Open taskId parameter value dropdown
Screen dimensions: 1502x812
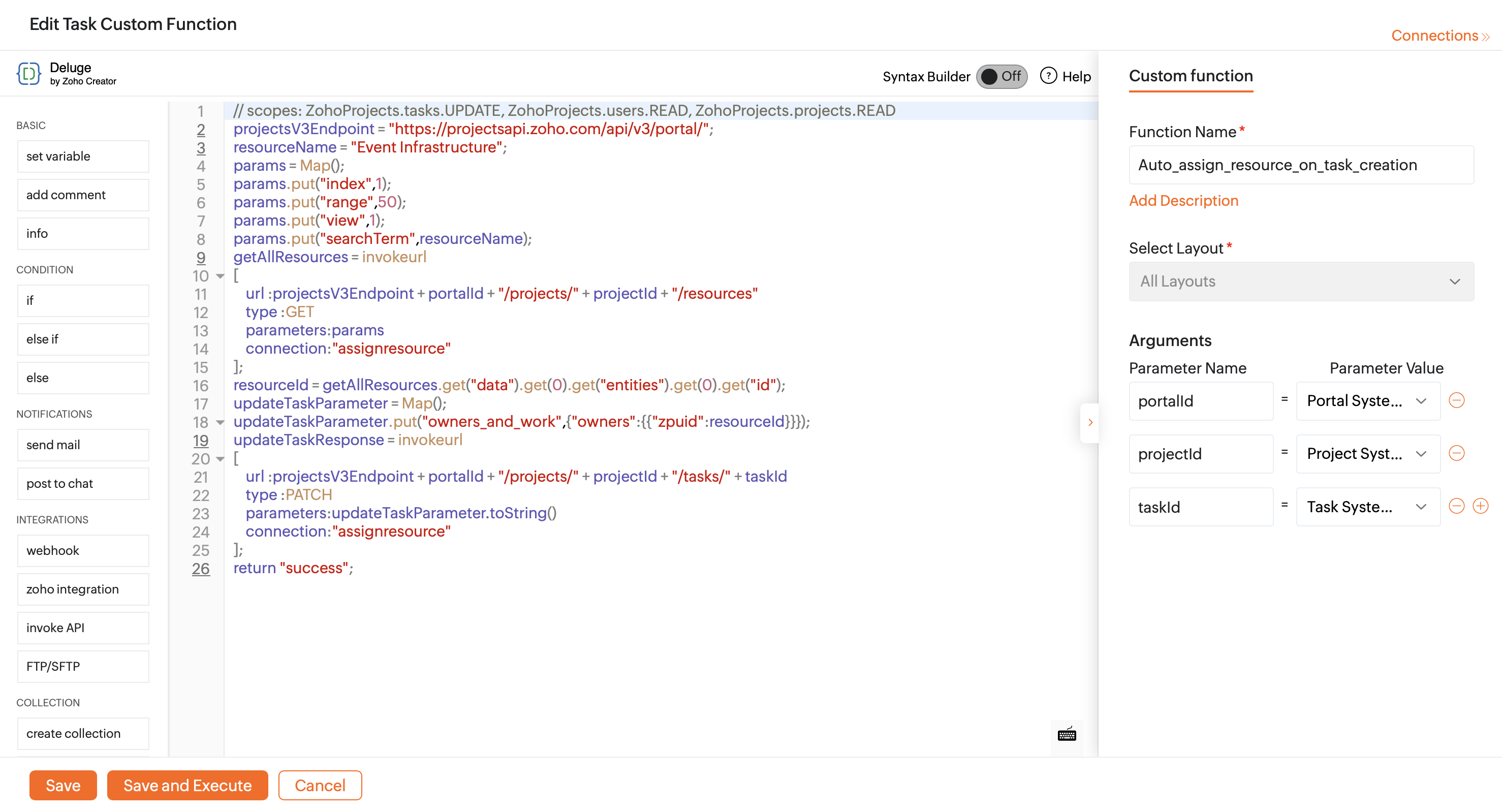click(1367, 507)
